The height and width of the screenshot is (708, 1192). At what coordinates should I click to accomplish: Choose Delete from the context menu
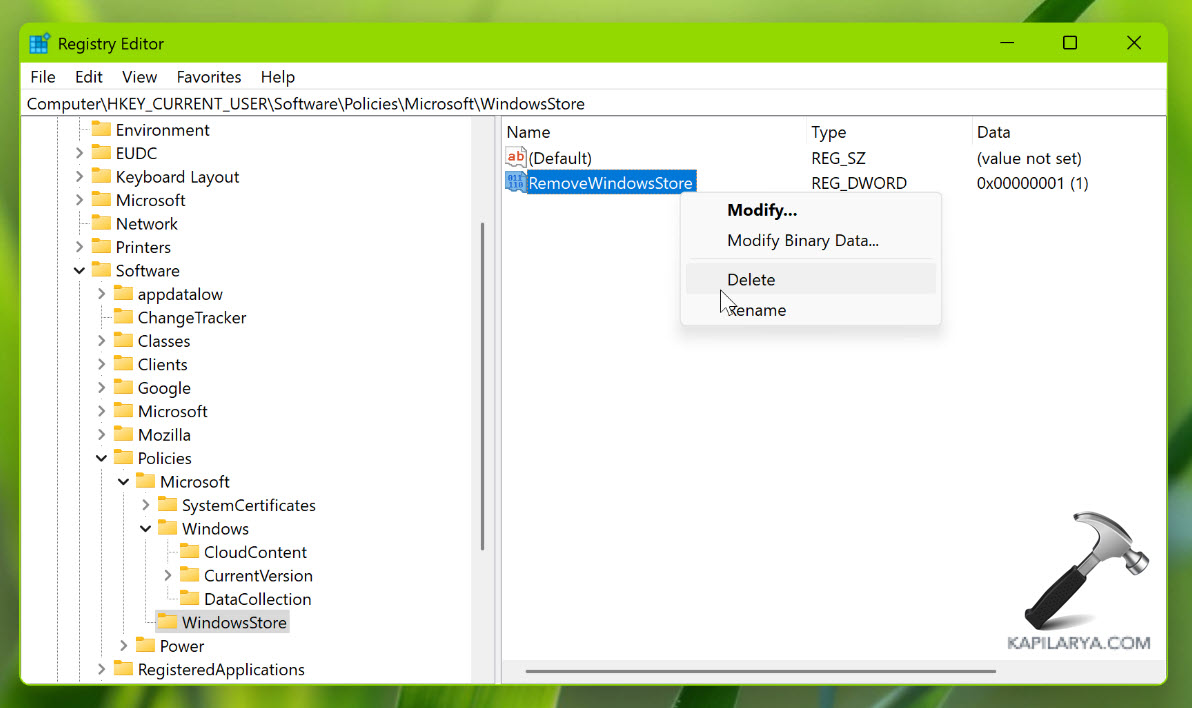tap(751, 280)
